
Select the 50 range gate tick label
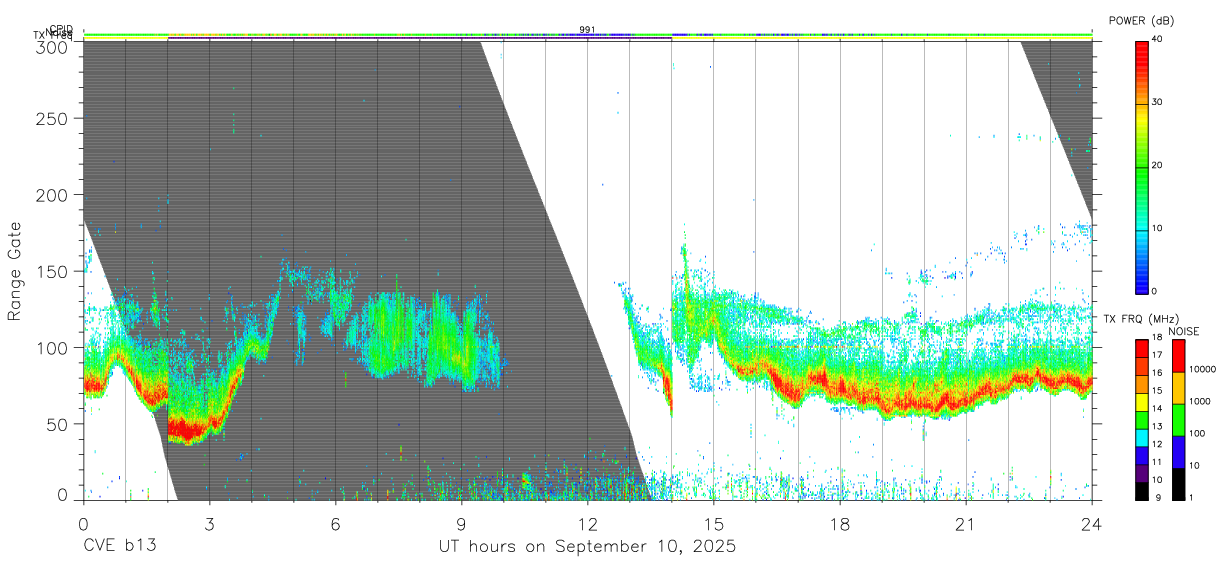(57, 424)
